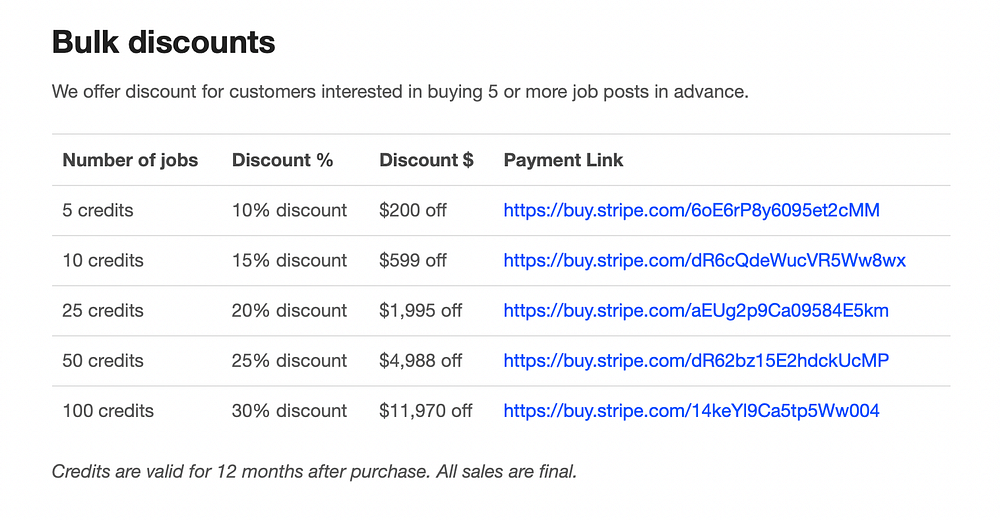Screen dimensions: 1000x520
Task: Open the 10 credits Stripe payment link
Action: pyautogui.click(x=704, y=260)
